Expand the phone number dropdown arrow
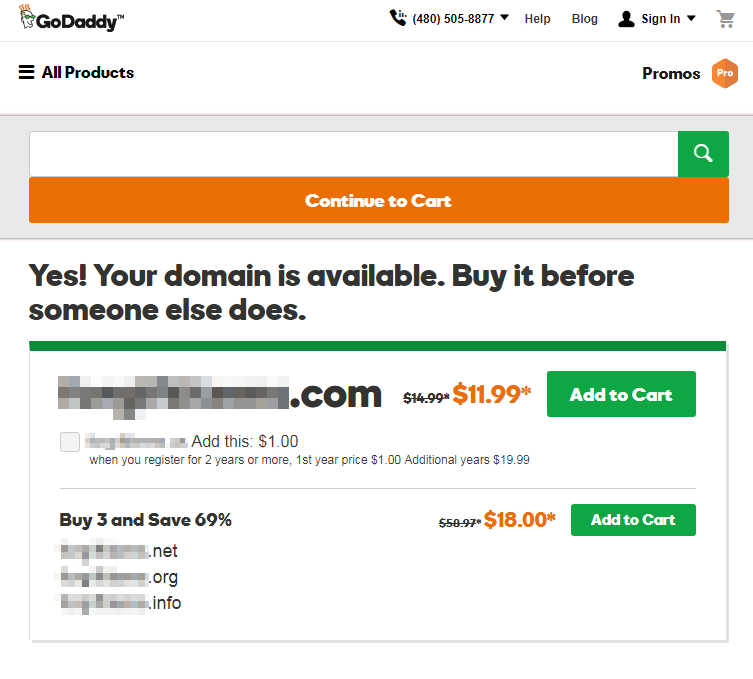 click(504, 18)
